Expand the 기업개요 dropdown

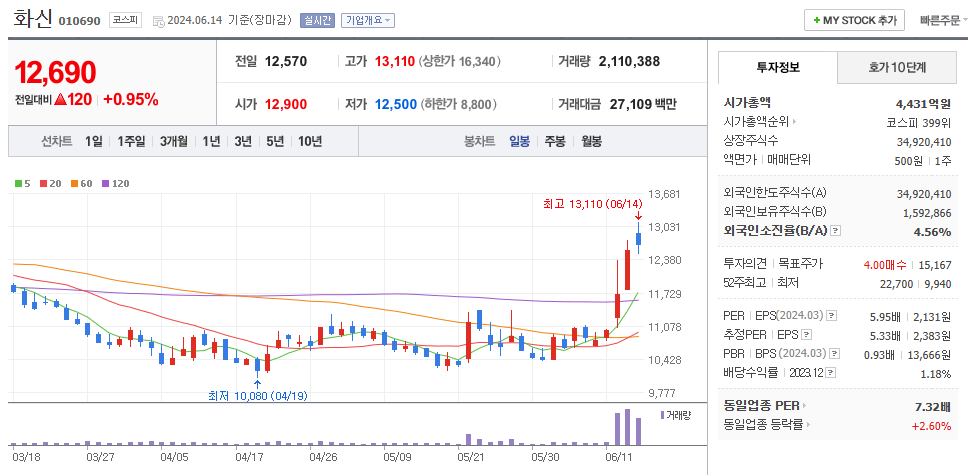click(x=368, y=21)
